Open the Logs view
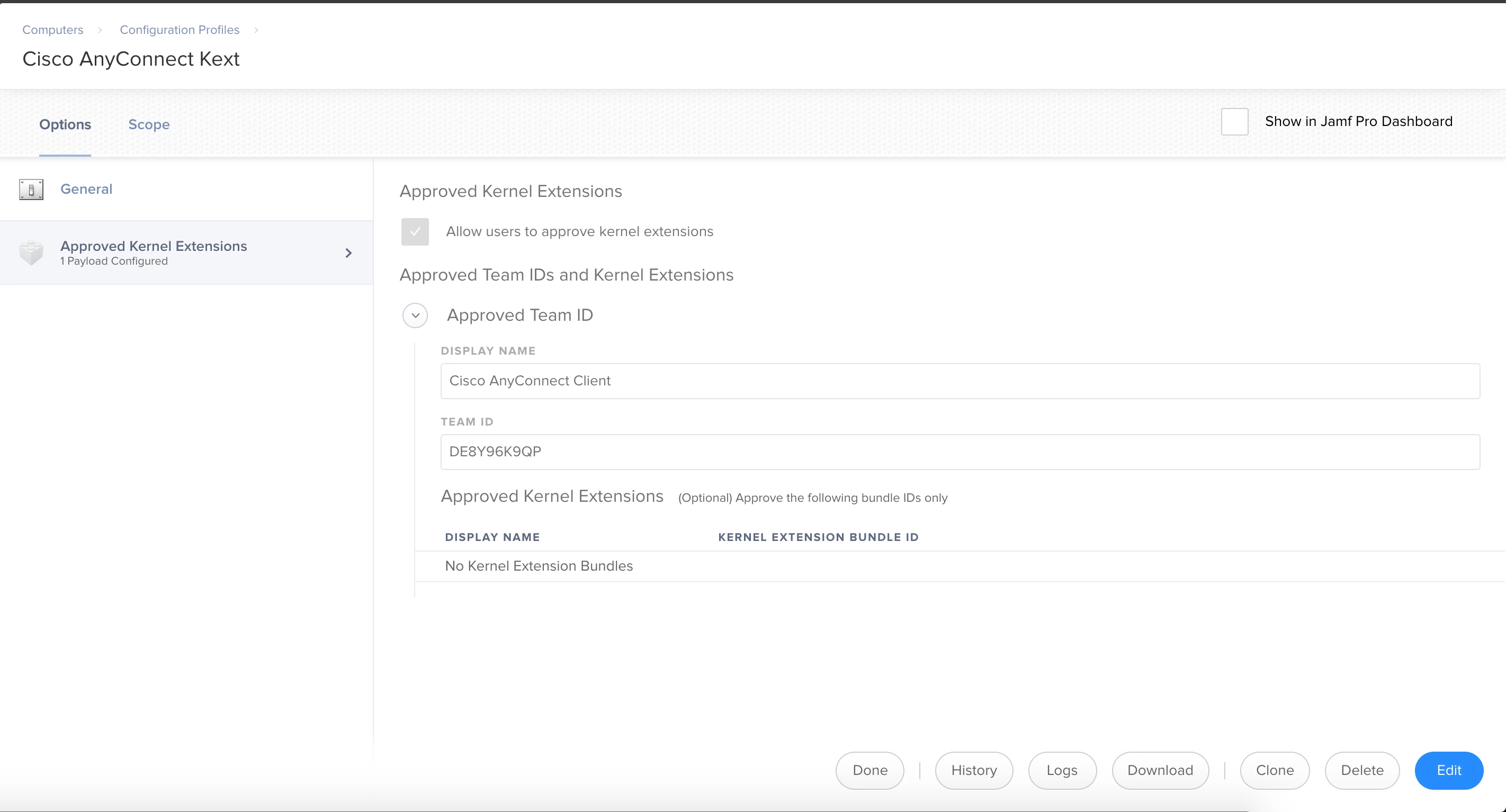The width and height of the screenshot is (1506, 812). [x=1062, y=771]
